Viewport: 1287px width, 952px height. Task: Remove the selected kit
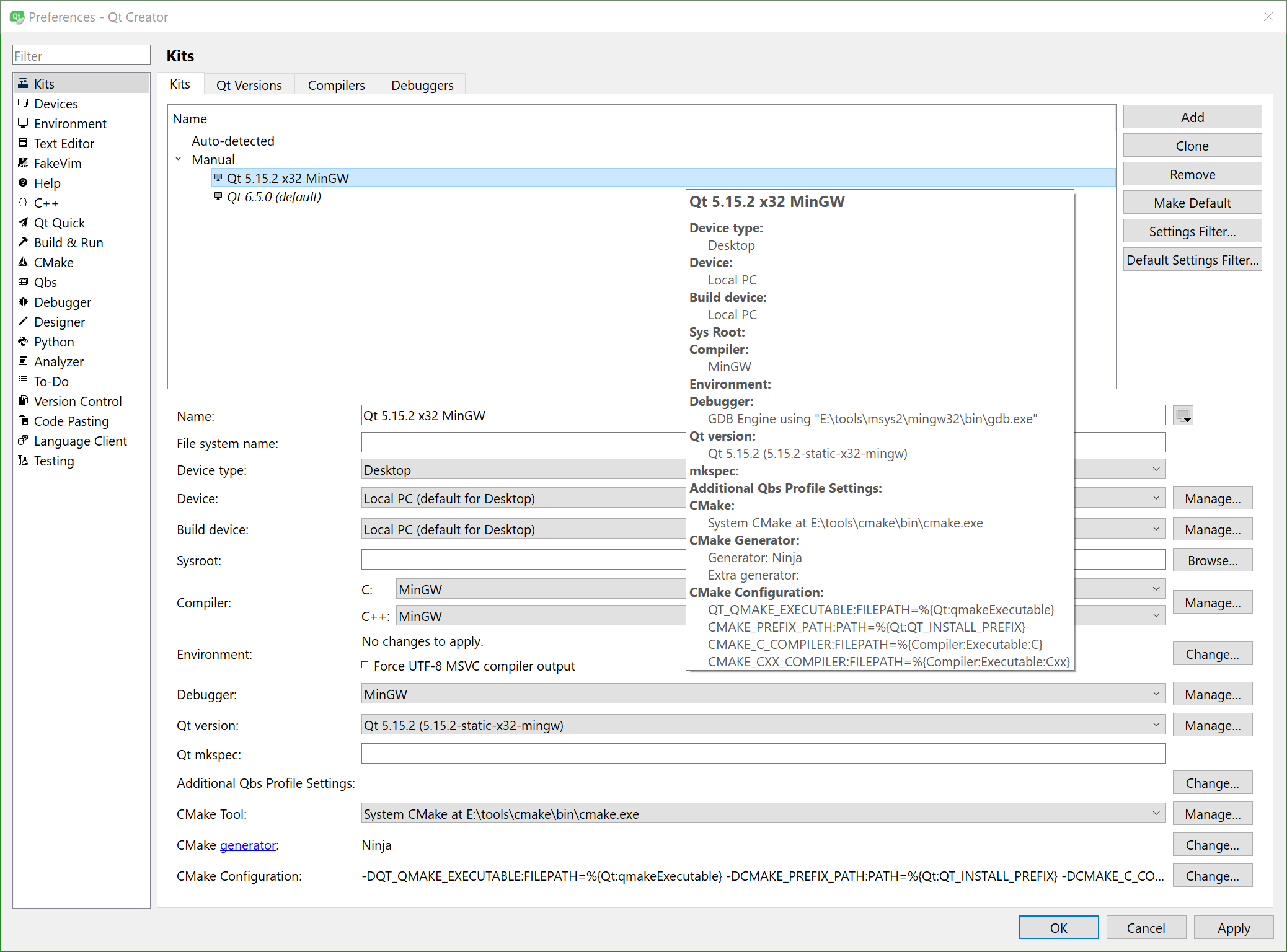pos(1192,174)
